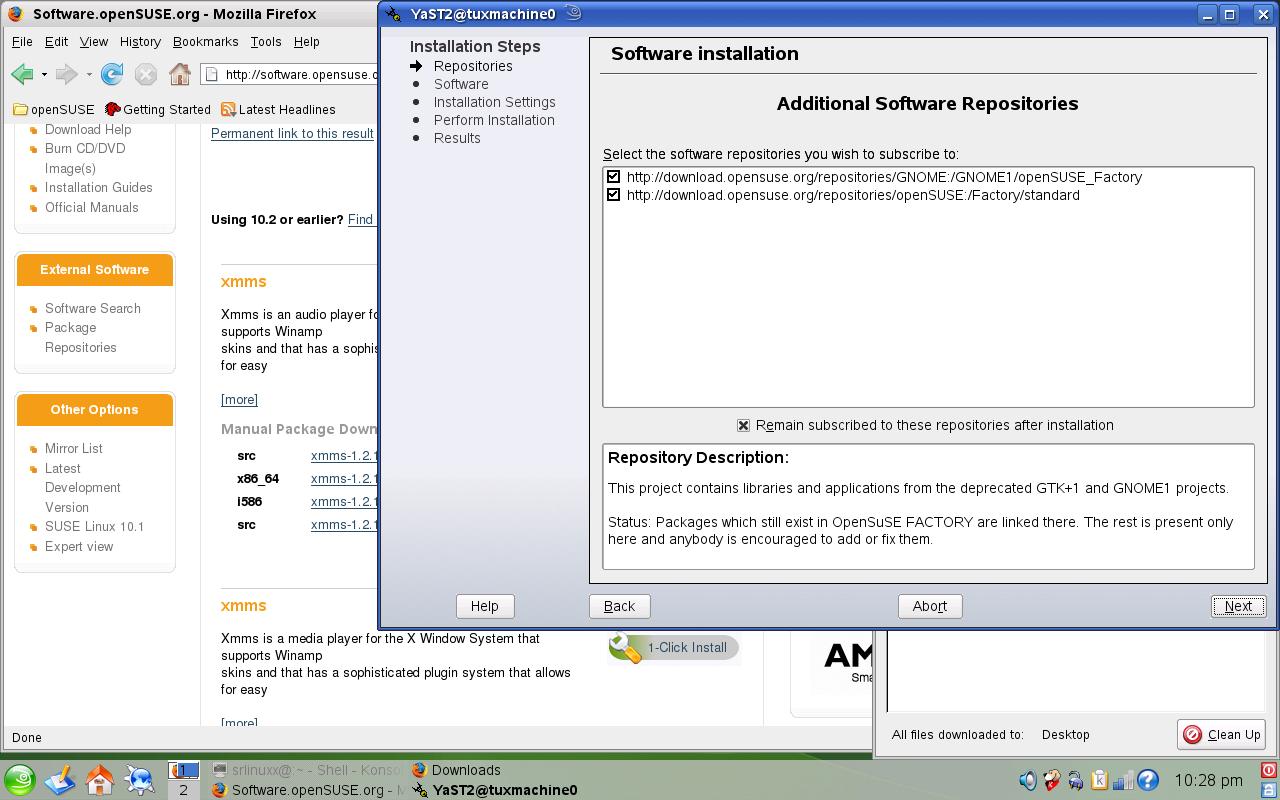Open the Latest Development Version link
The height and width of the screenshot is (800, 1280).
pyautogui.click(x=82, y=488)
